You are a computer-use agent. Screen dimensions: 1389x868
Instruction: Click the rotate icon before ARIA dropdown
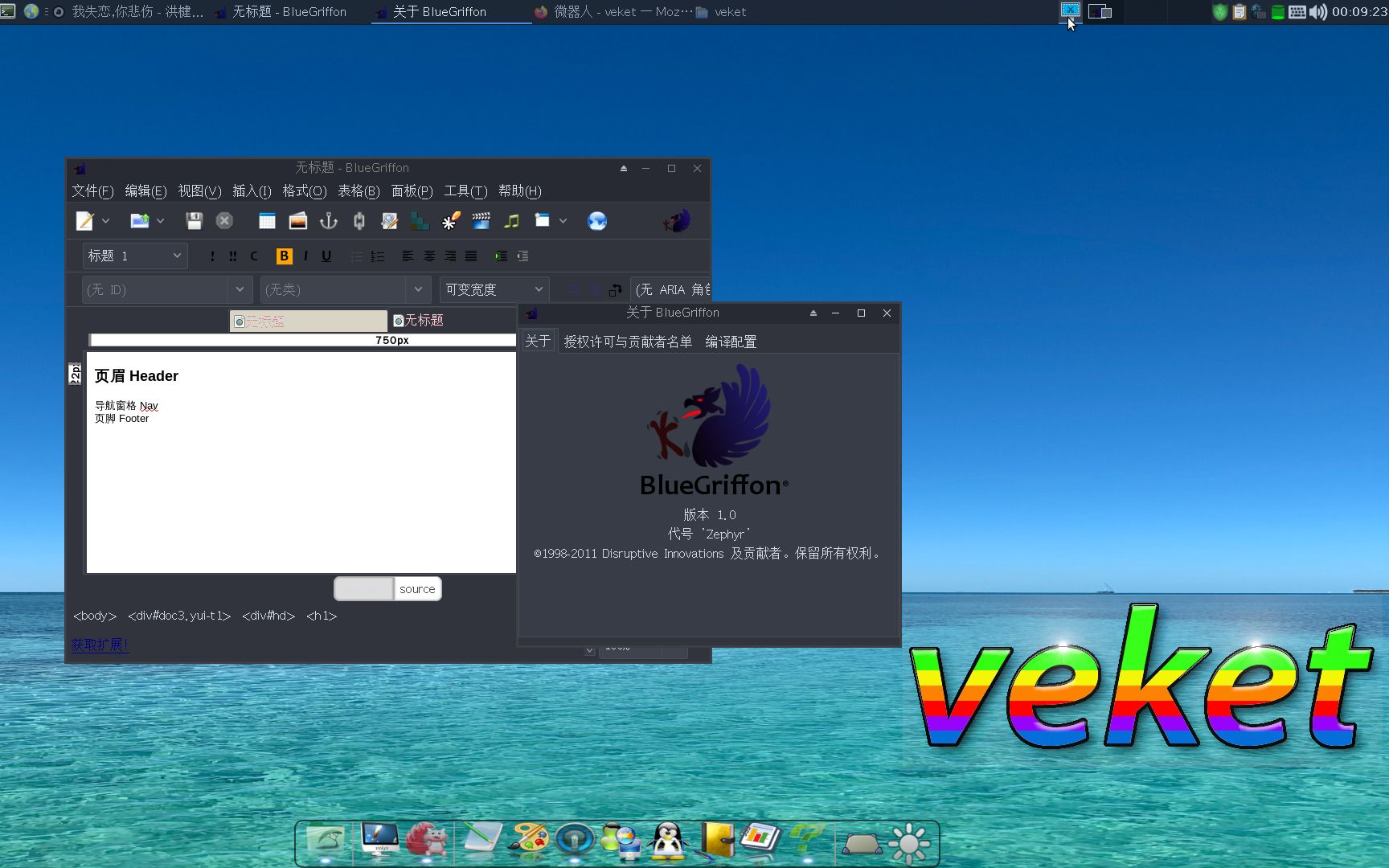pyautogui.click(x=615, y=290)
